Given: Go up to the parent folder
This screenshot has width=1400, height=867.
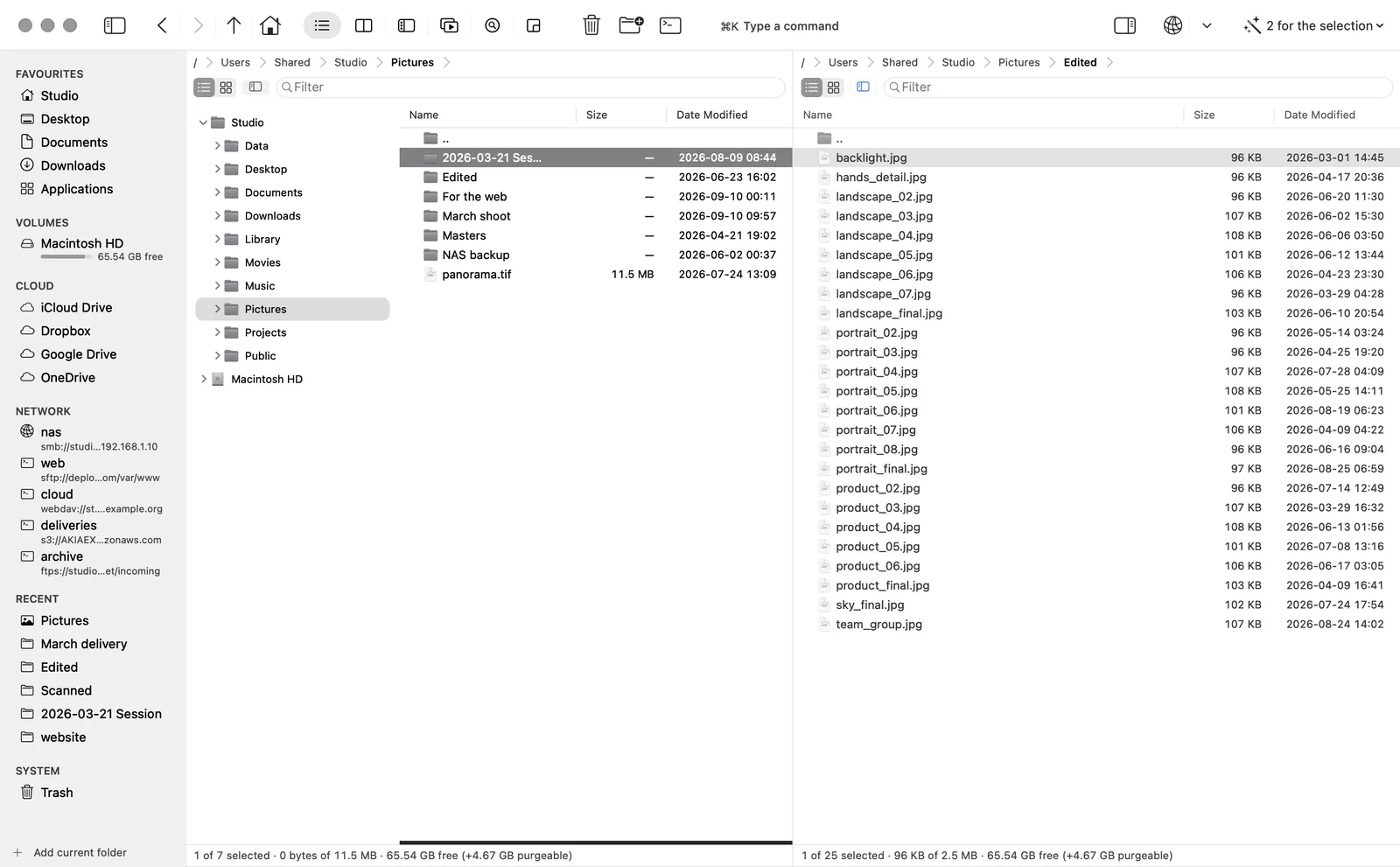Looking at the screenshot, I should point(234,25).
